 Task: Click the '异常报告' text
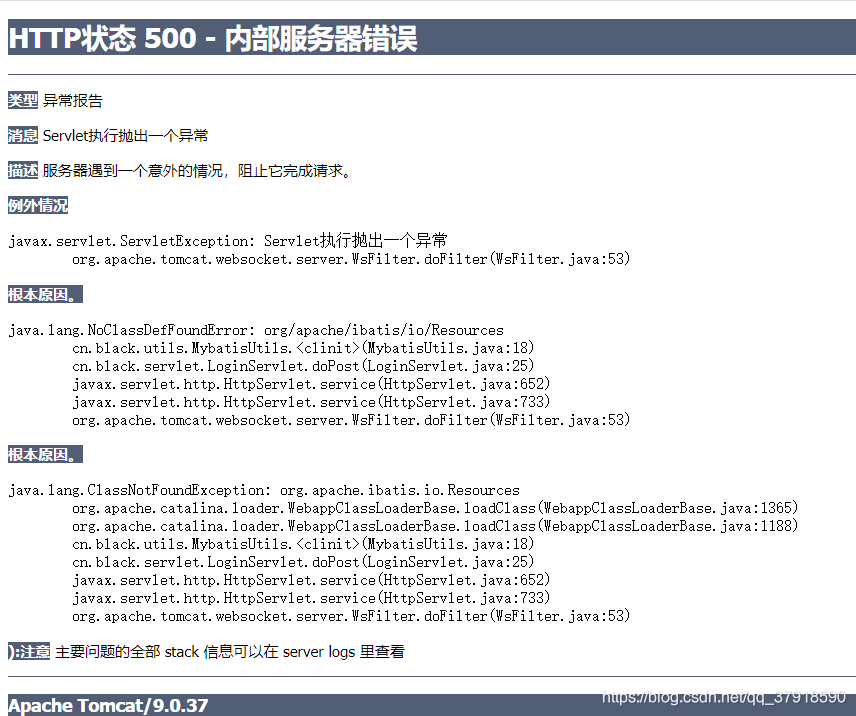73,100
